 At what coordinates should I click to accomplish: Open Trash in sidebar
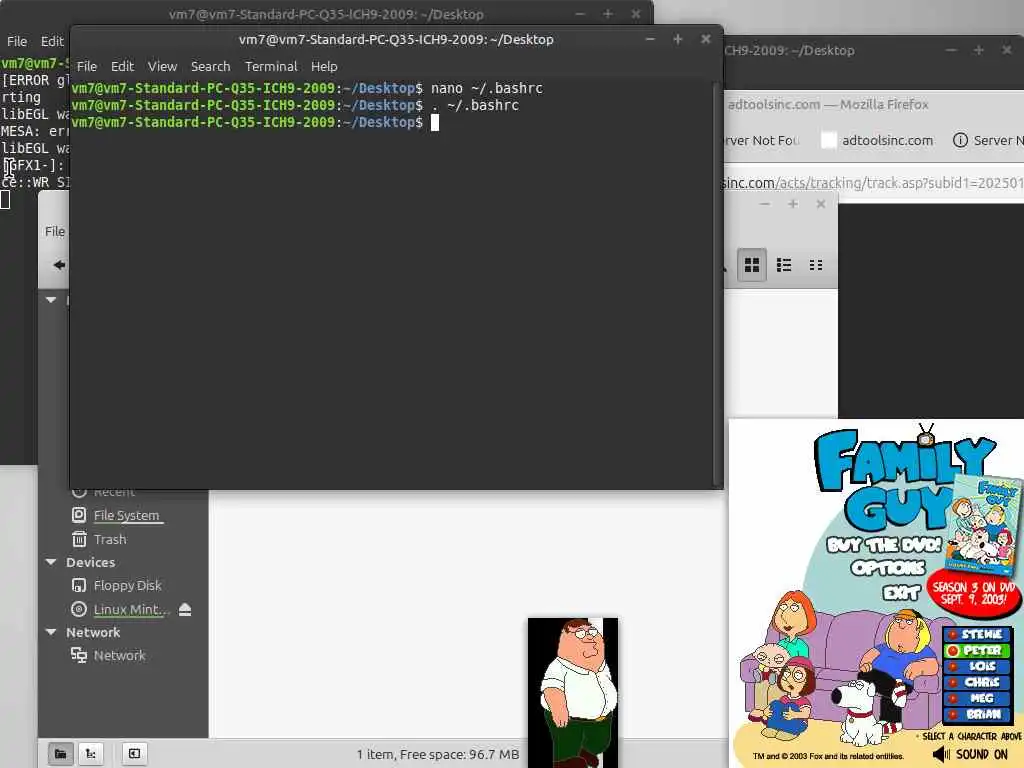point(110,539)
